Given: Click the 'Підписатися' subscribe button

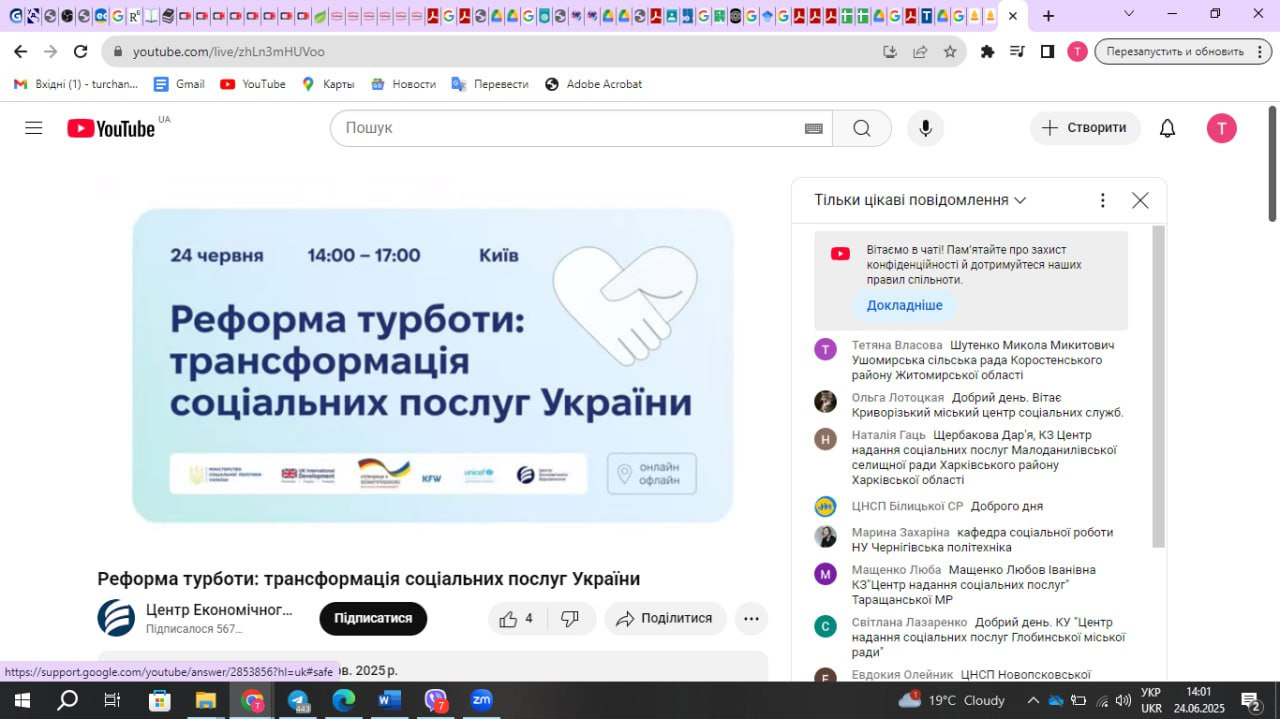Looking at the screenshot, I should click(x=373, y=618).
